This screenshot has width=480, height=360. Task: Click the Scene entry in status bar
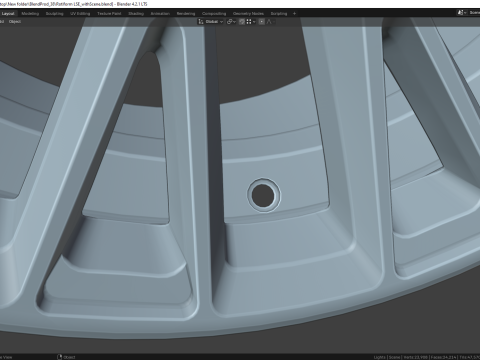click(394, 357)
